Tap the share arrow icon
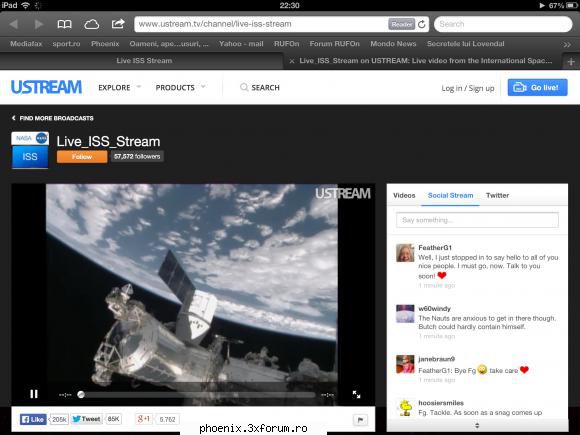Screen dimensions: 580x435 [118, 24]
